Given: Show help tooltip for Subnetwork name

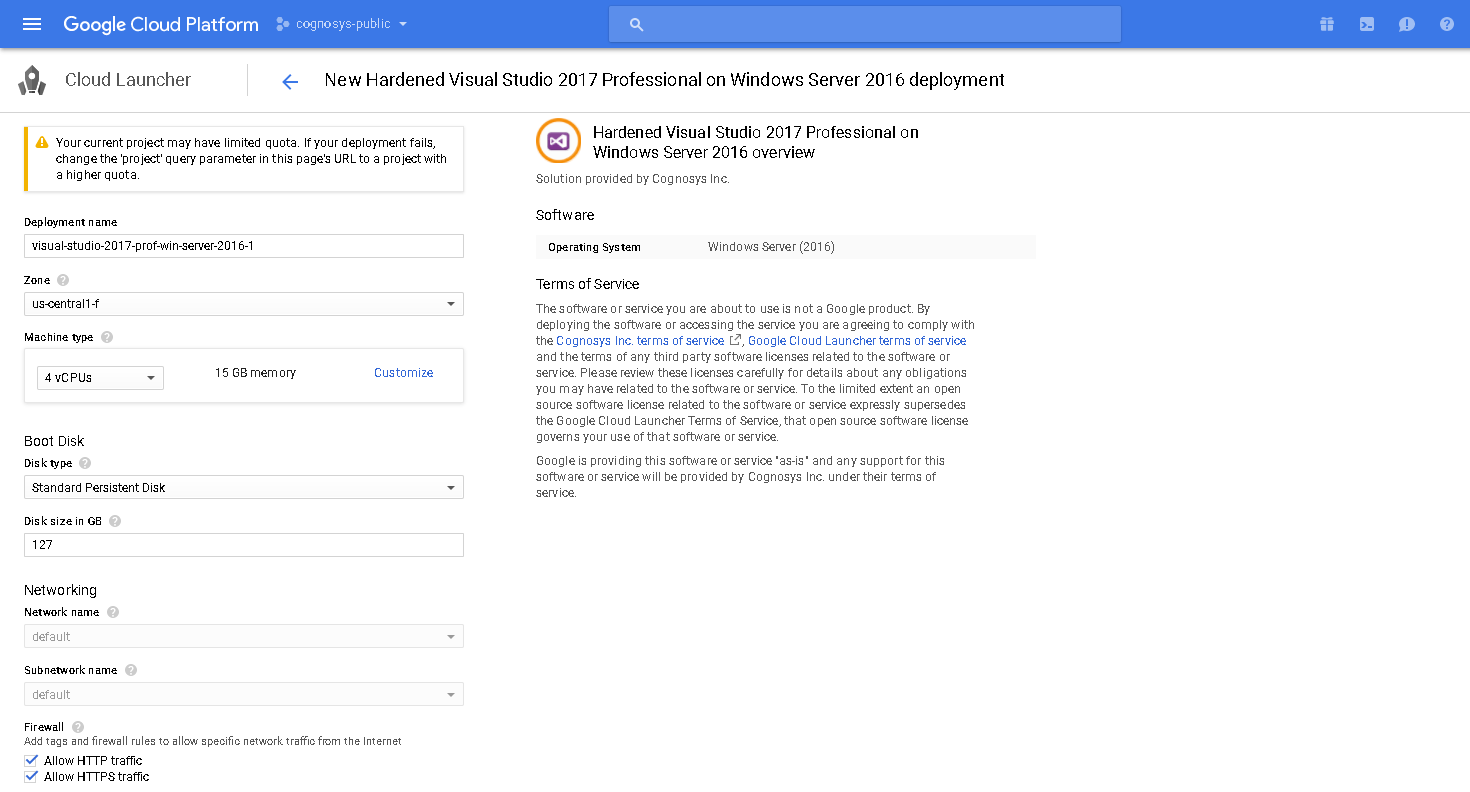Looking at the screenshot, I should point(131,670).
